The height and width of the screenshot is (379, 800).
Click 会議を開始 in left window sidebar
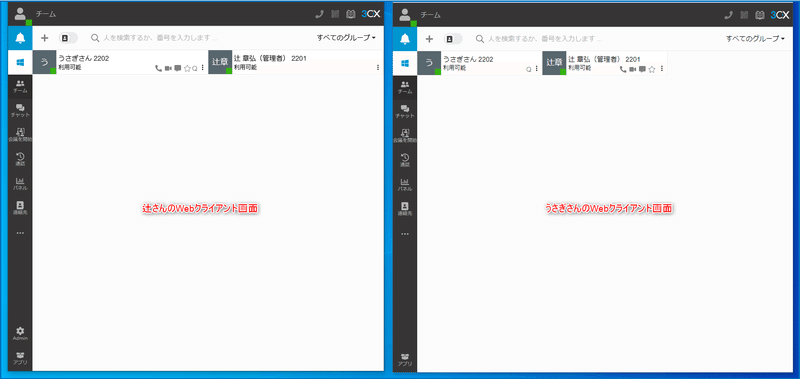coord(20,135)
